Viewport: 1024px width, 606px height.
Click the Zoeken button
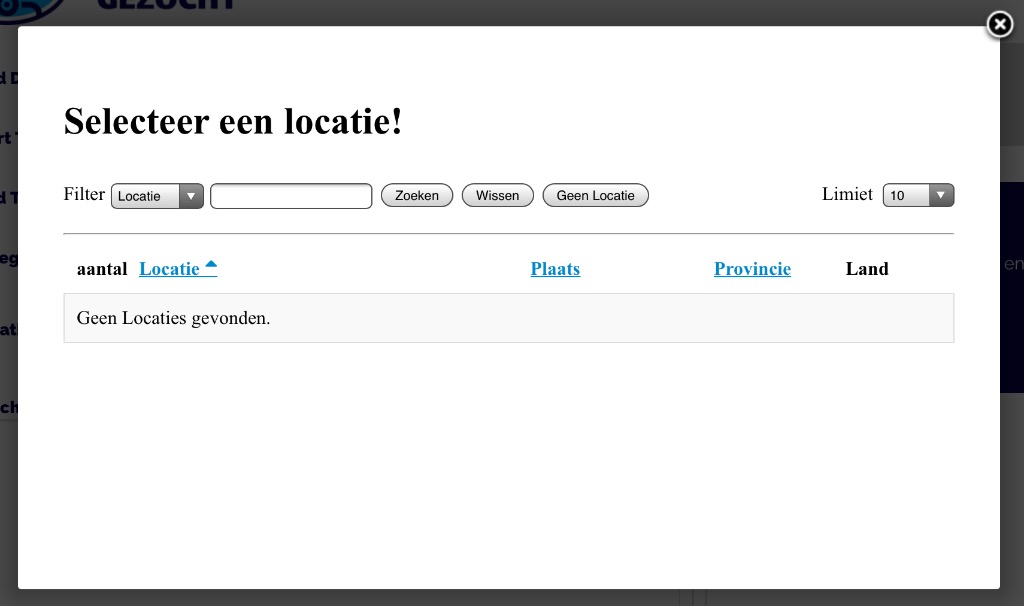pos(417,195)
